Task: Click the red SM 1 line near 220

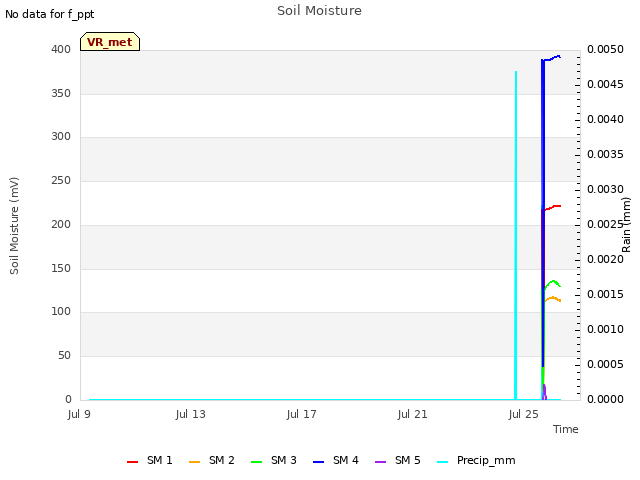Action: tap(553, 208)
